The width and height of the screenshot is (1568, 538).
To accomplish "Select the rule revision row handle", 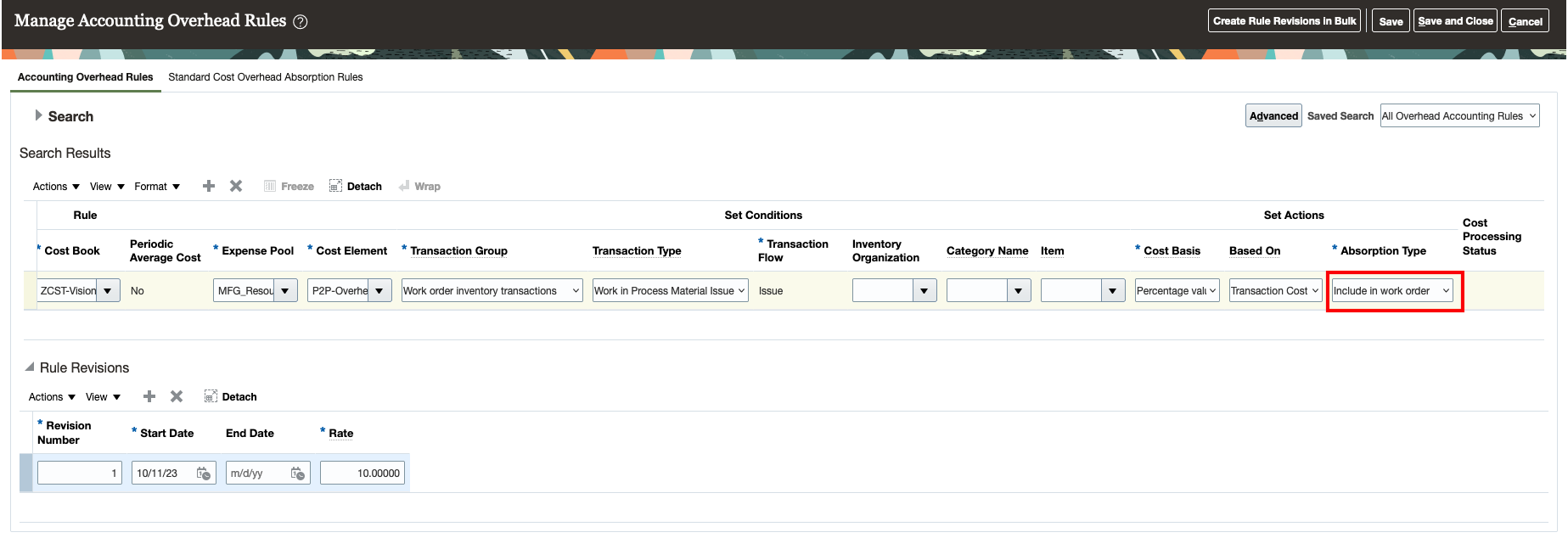I will pyautogui.click(x=26, y=474).
